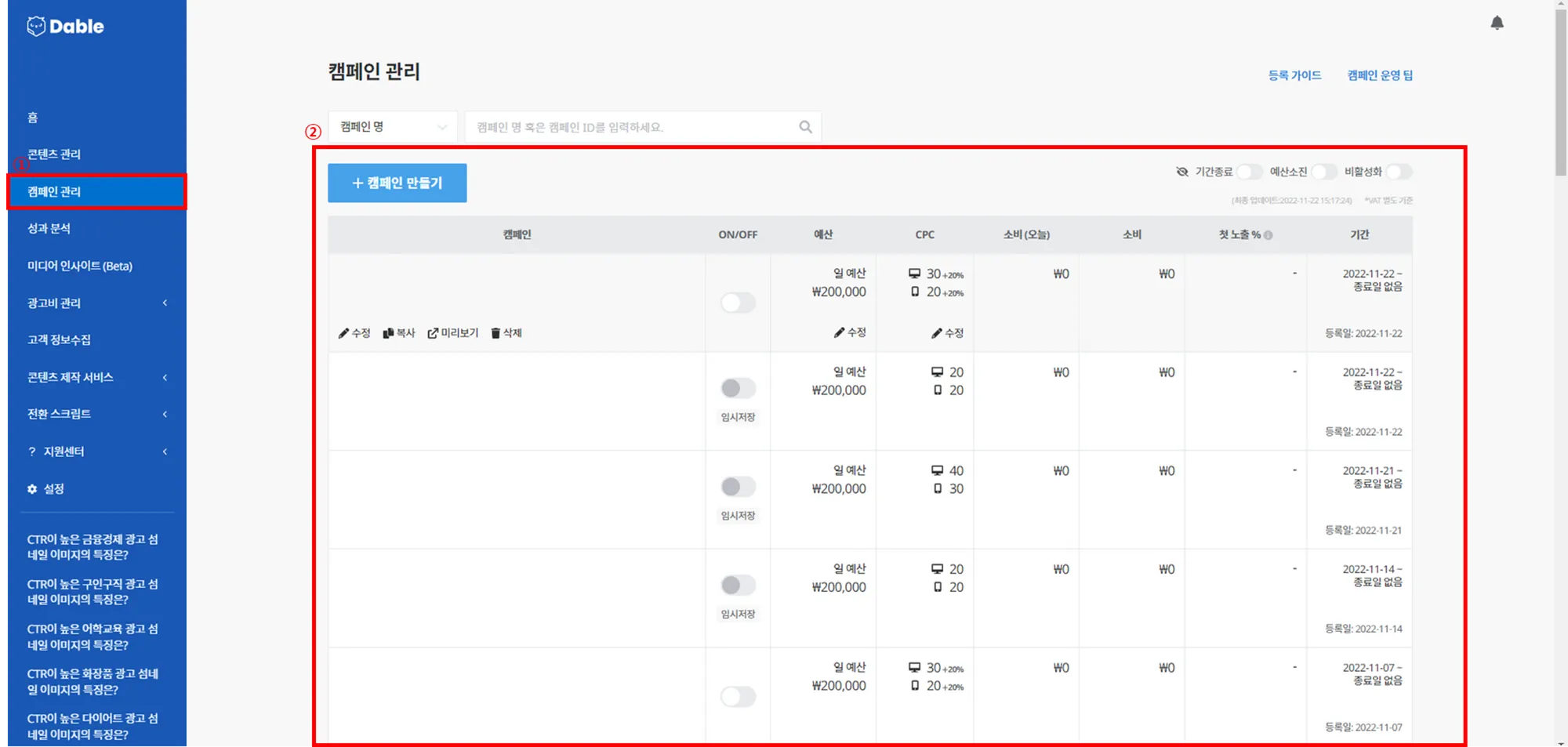Open the 캠페인 명 search type dropdown
The image size is (1568, 747).
(393, 127)
